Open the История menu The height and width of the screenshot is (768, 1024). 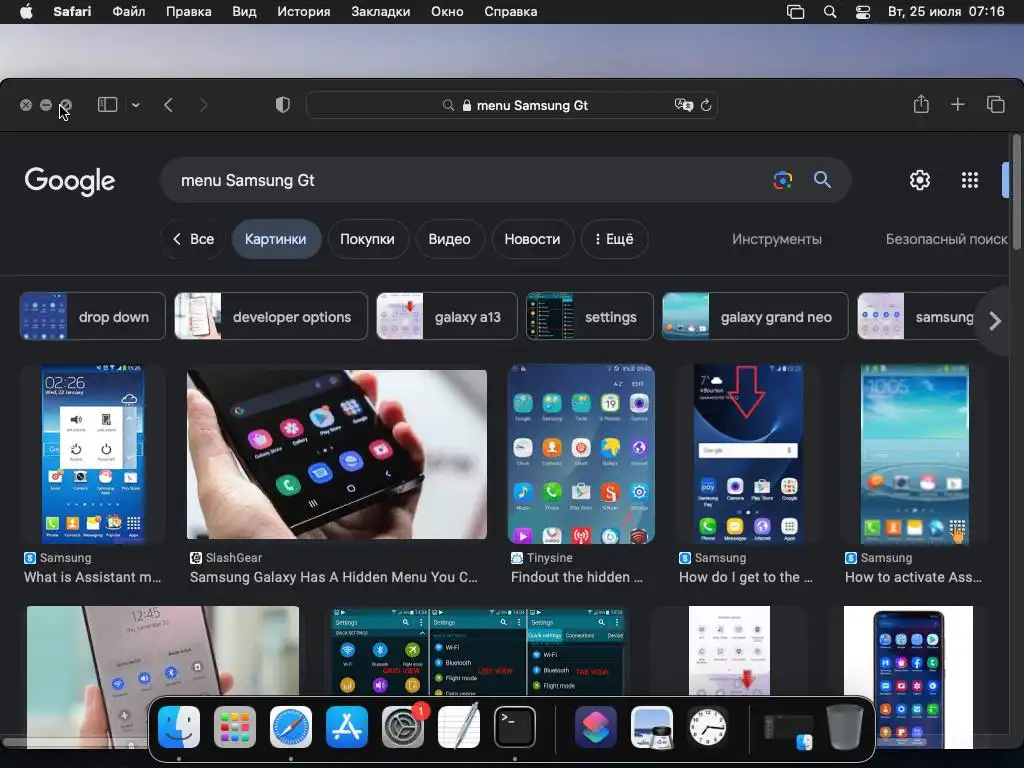point(304,12)
